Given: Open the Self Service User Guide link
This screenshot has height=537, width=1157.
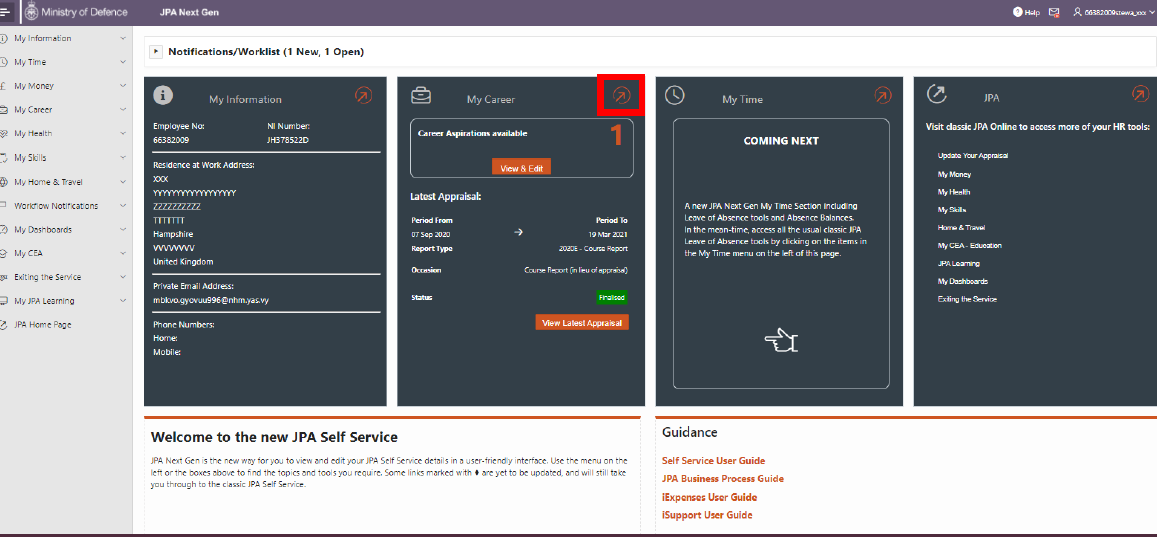Looking at the screenshot, I should pyautogui.click(x=713, y=461).
